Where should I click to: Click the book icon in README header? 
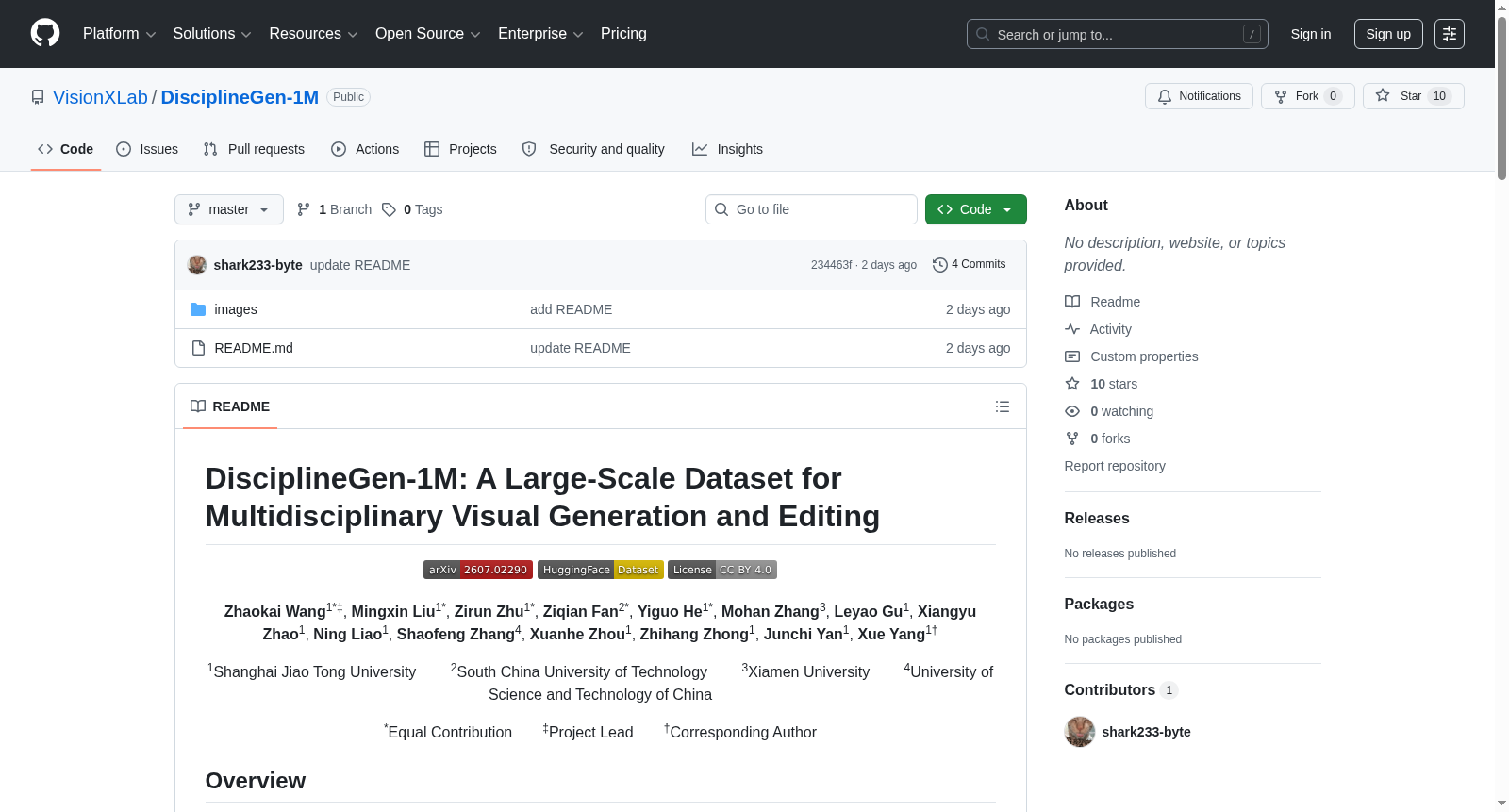[x=198, y=406]
